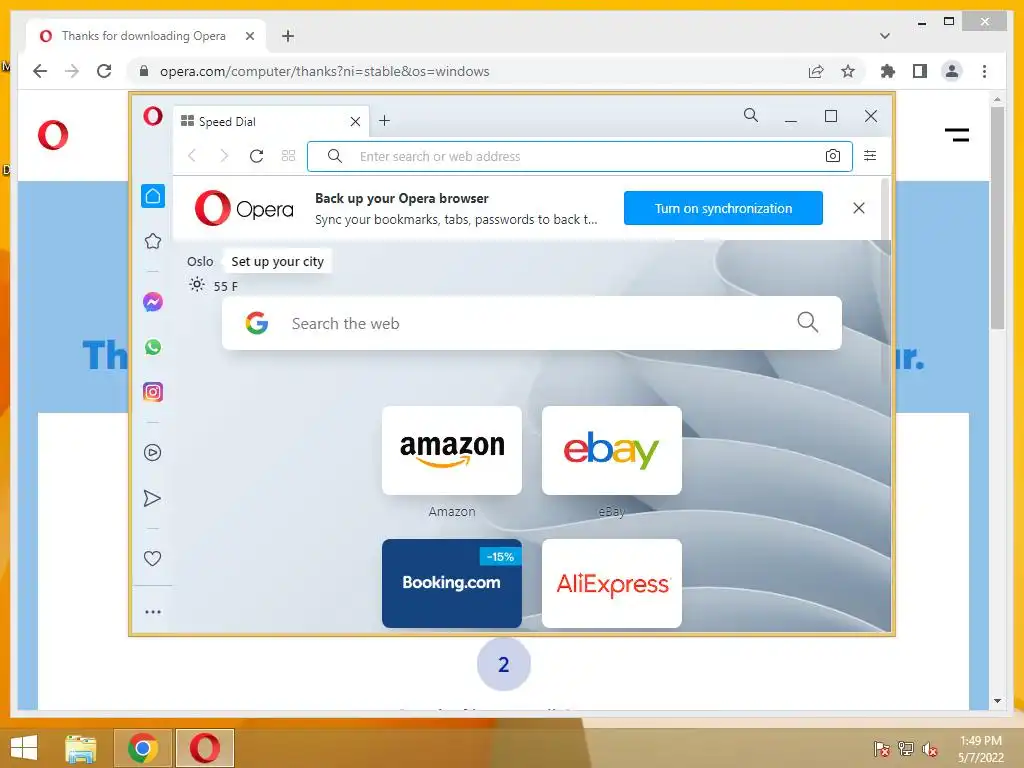Click Chrome page's vertical scrollbar thumb
Image resolution: width=1024 pixels, height=768 pixels.
pyautogui.click(x=997, y=217)
